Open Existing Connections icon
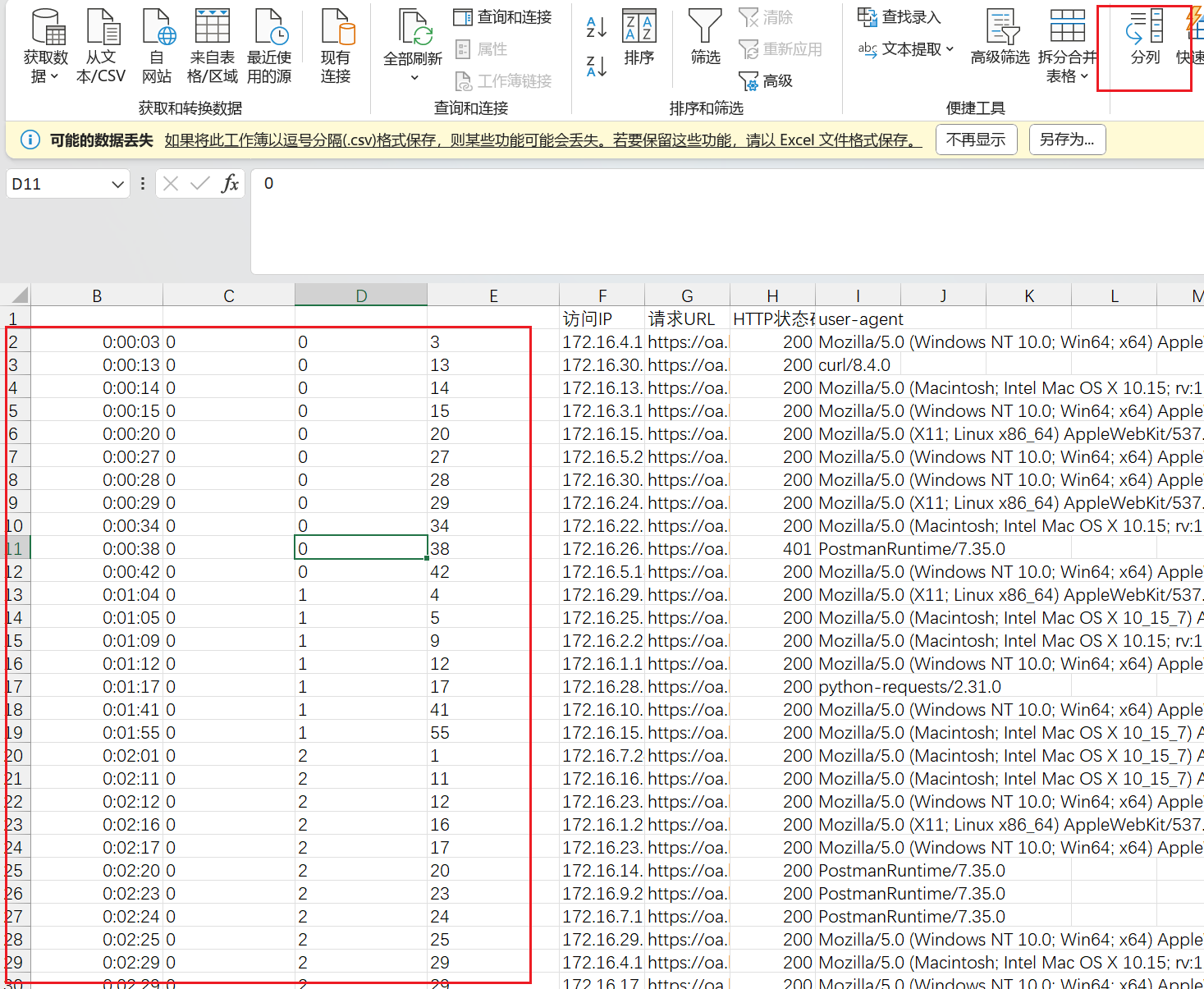The width and height of the screenshot is (1204, 989). [336, 28]
